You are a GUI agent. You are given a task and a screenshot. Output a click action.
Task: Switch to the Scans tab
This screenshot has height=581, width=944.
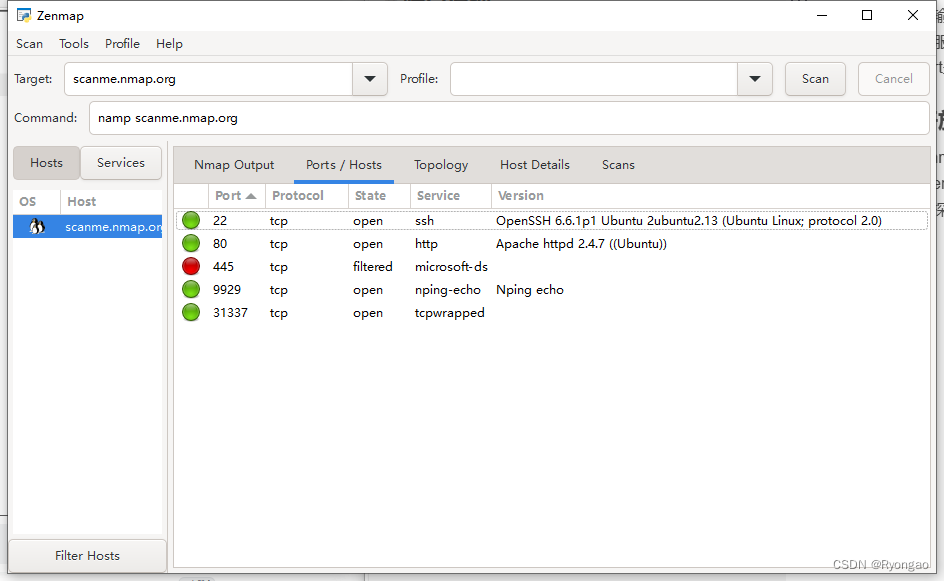pyautogui.click(x=618, y=165)
